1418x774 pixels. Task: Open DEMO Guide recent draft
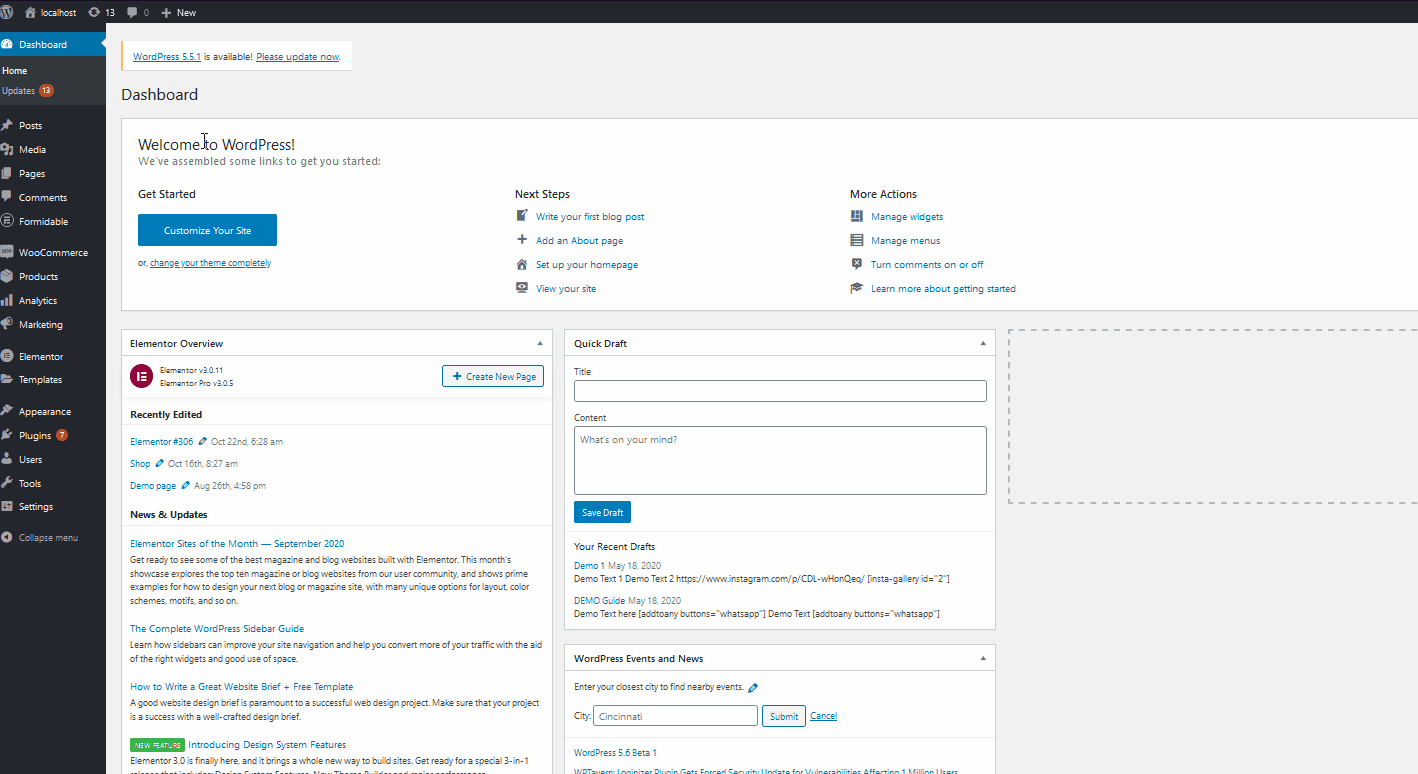point(599,601)
